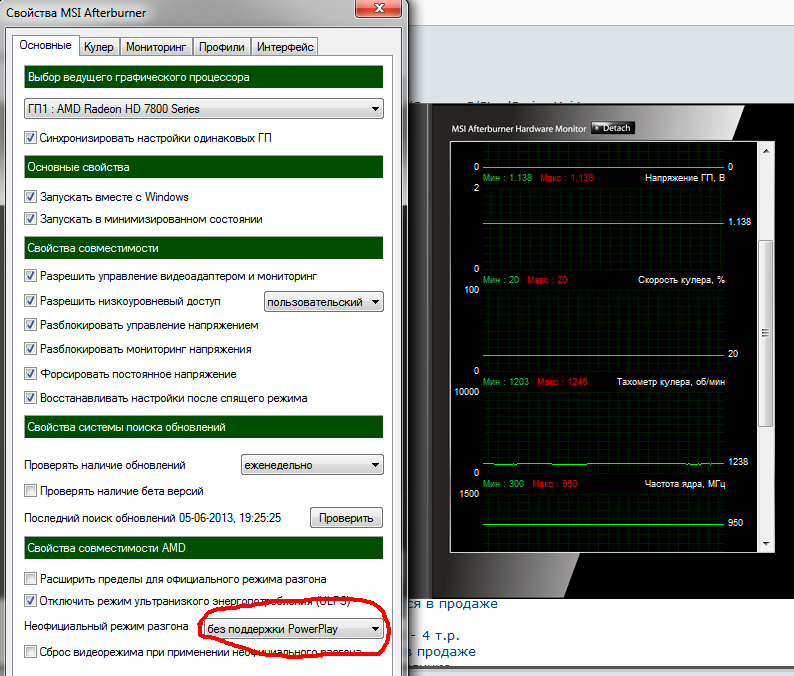Open the Кулер tab
Image resolution: width=794 pixels, height=676 pixels.
coord(99,47)
